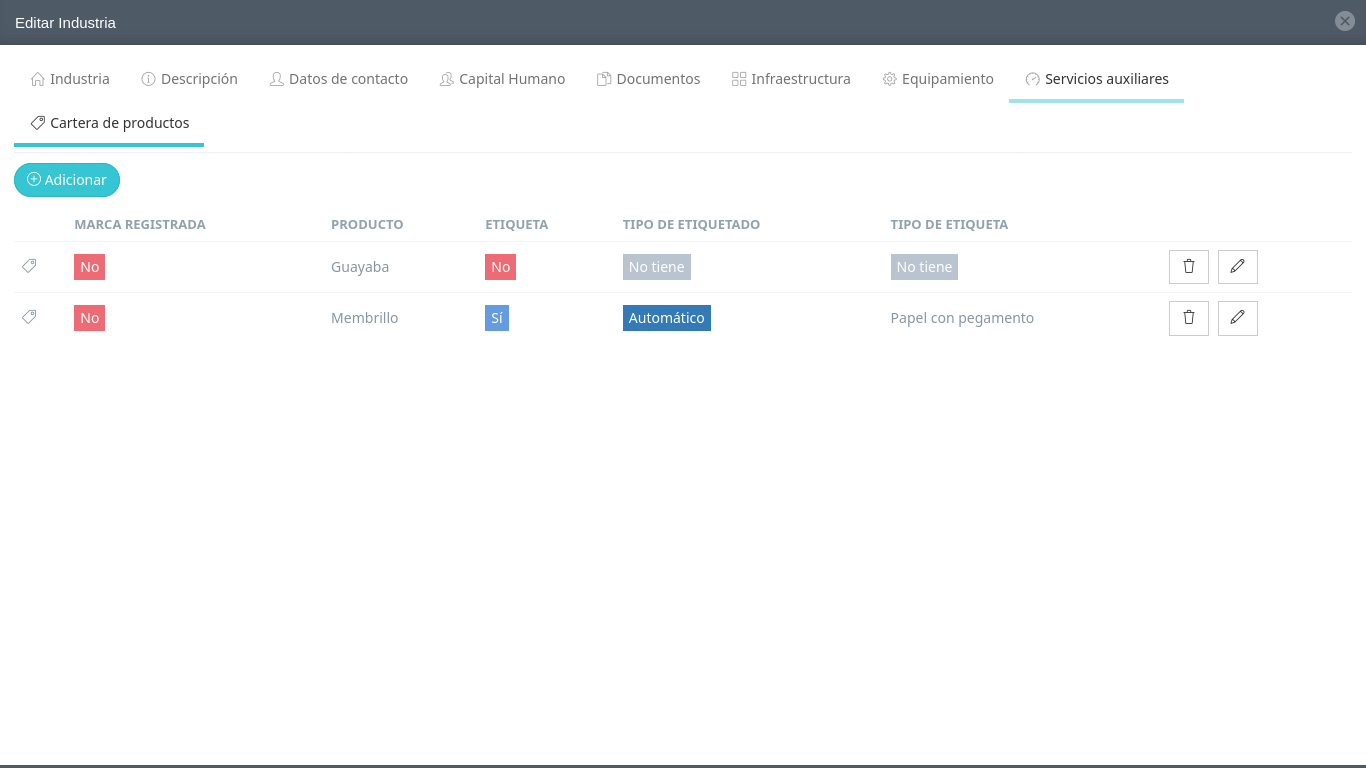This screenshot has width=1366, height=768.
Task: Click the tag icon beside Membrillo
Action: point(29,317)
